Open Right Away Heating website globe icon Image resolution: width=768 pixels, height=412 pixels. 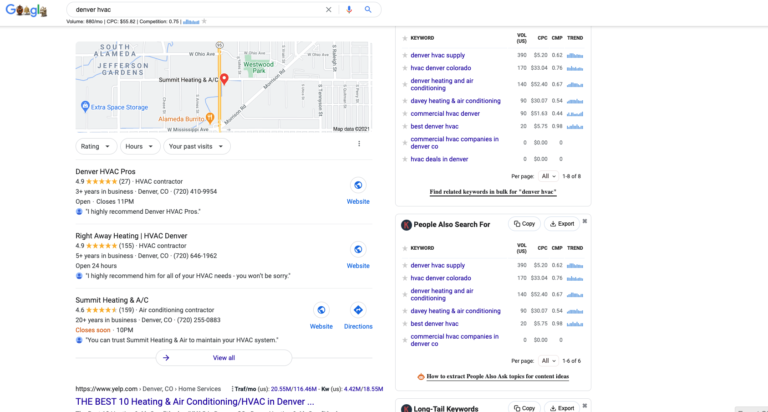pos(358,249)
